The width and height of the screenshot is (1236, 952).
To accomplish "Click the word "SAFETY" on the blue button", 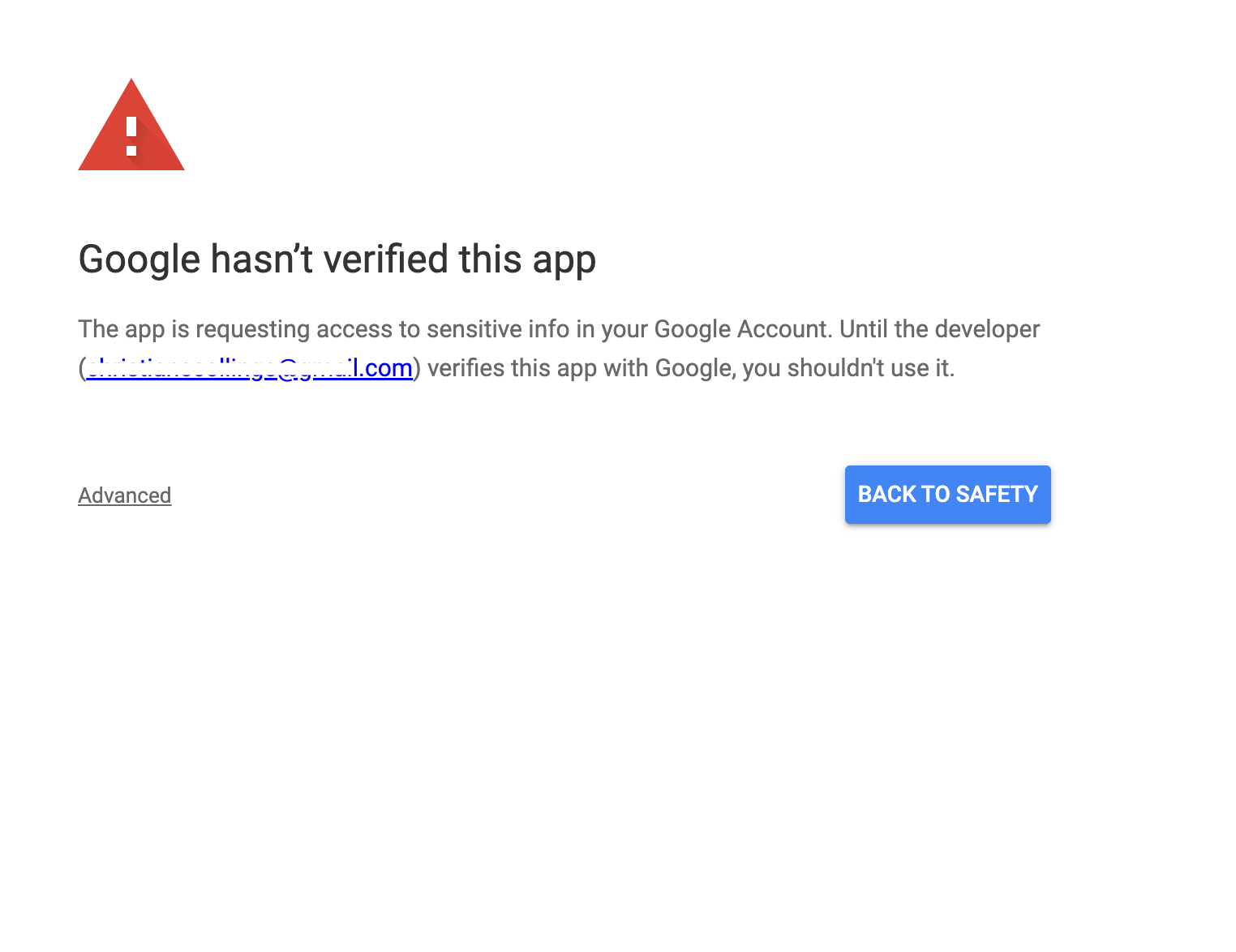I will pyautogui.click(x=997, y=495).
